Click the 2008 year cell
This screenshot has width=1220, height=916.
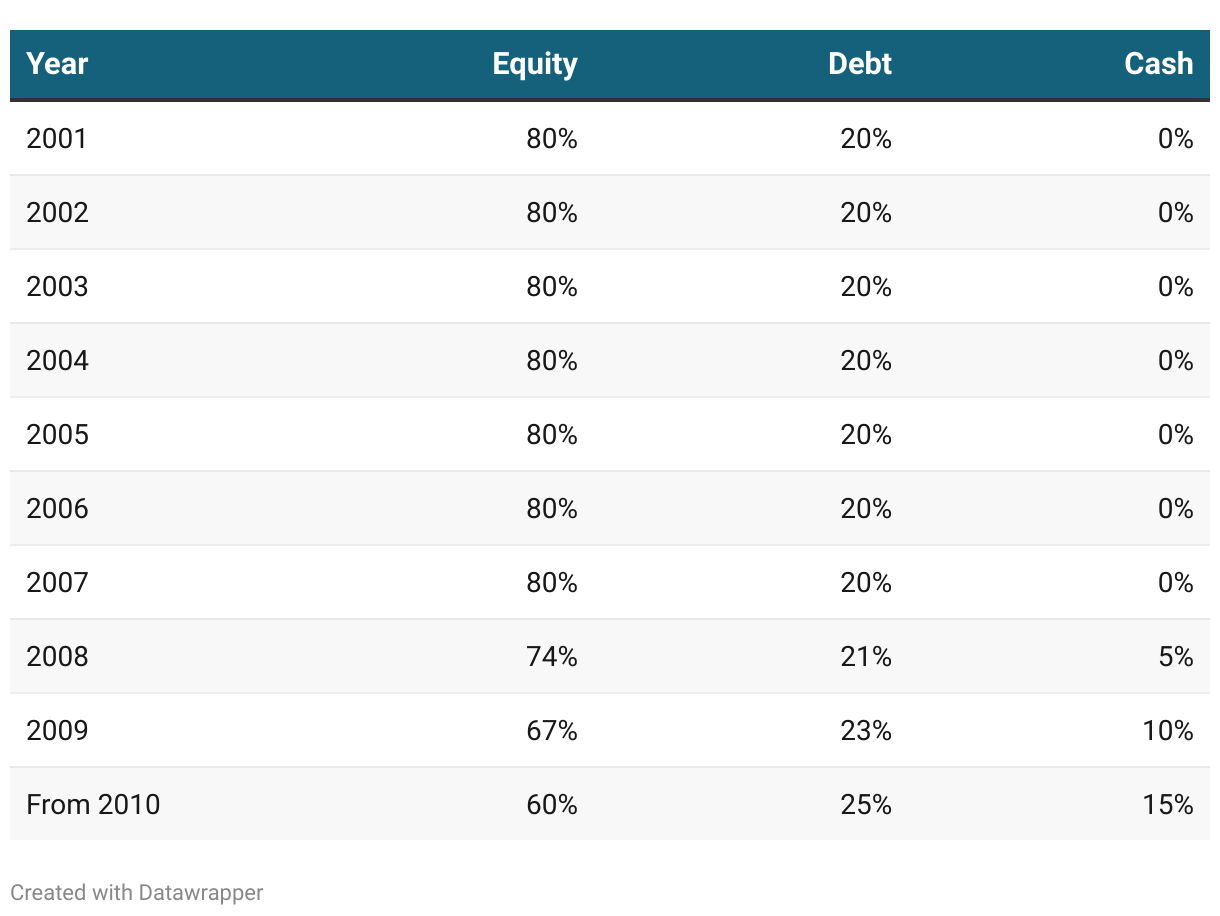(x=57, y=656)
